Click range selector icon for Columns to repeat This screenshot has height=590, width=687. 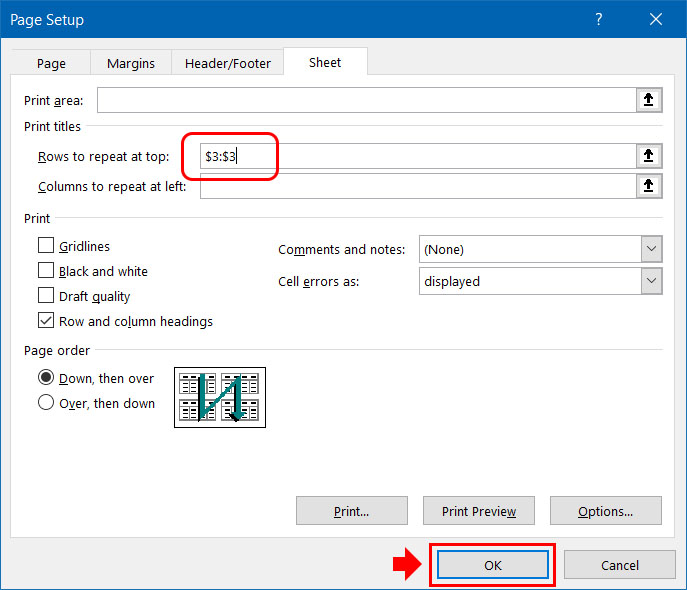coord(649,186)
